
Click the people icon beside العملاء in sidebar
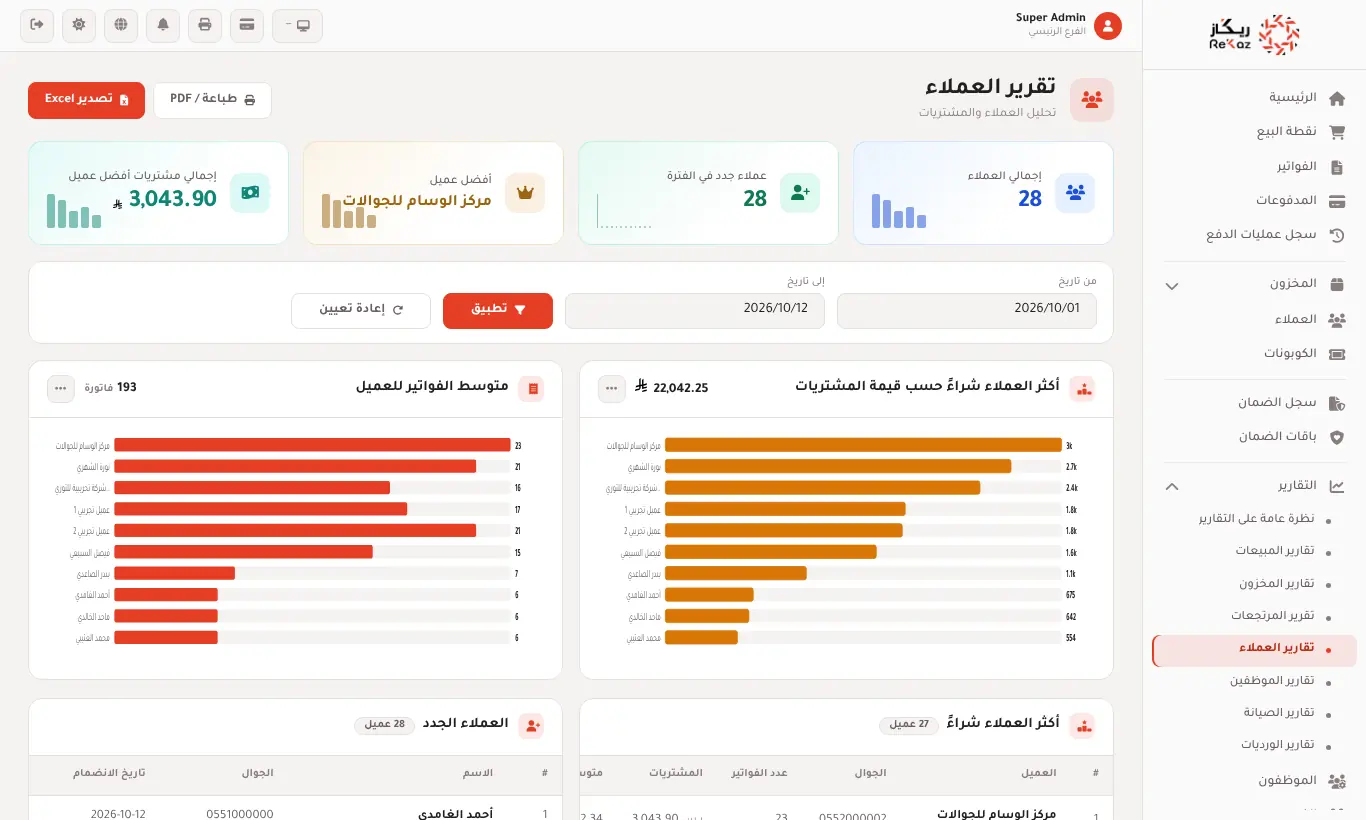tap(1337, 320)
